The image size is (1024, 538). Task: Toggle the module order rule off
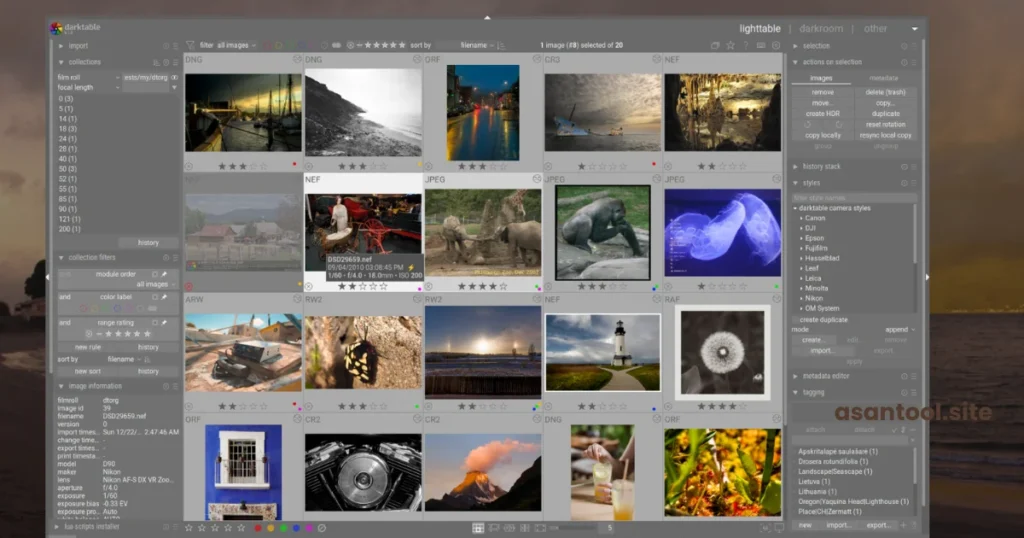(x=155, y=274)
